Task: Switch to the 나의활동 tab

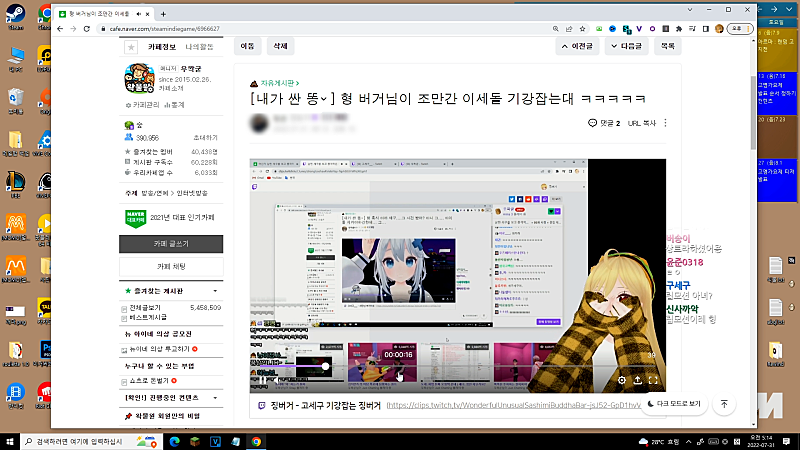Action: point(200,47)
